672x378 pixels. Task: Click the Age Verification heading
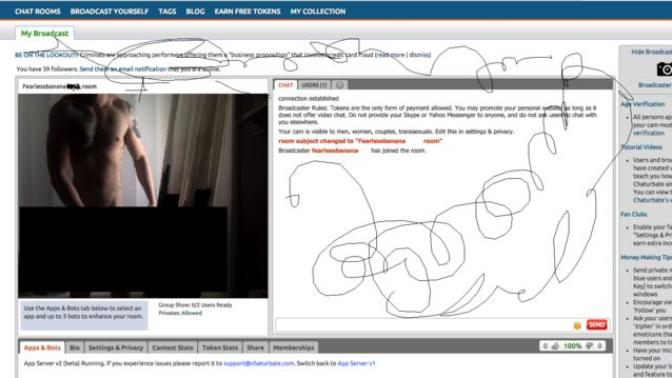642,104
